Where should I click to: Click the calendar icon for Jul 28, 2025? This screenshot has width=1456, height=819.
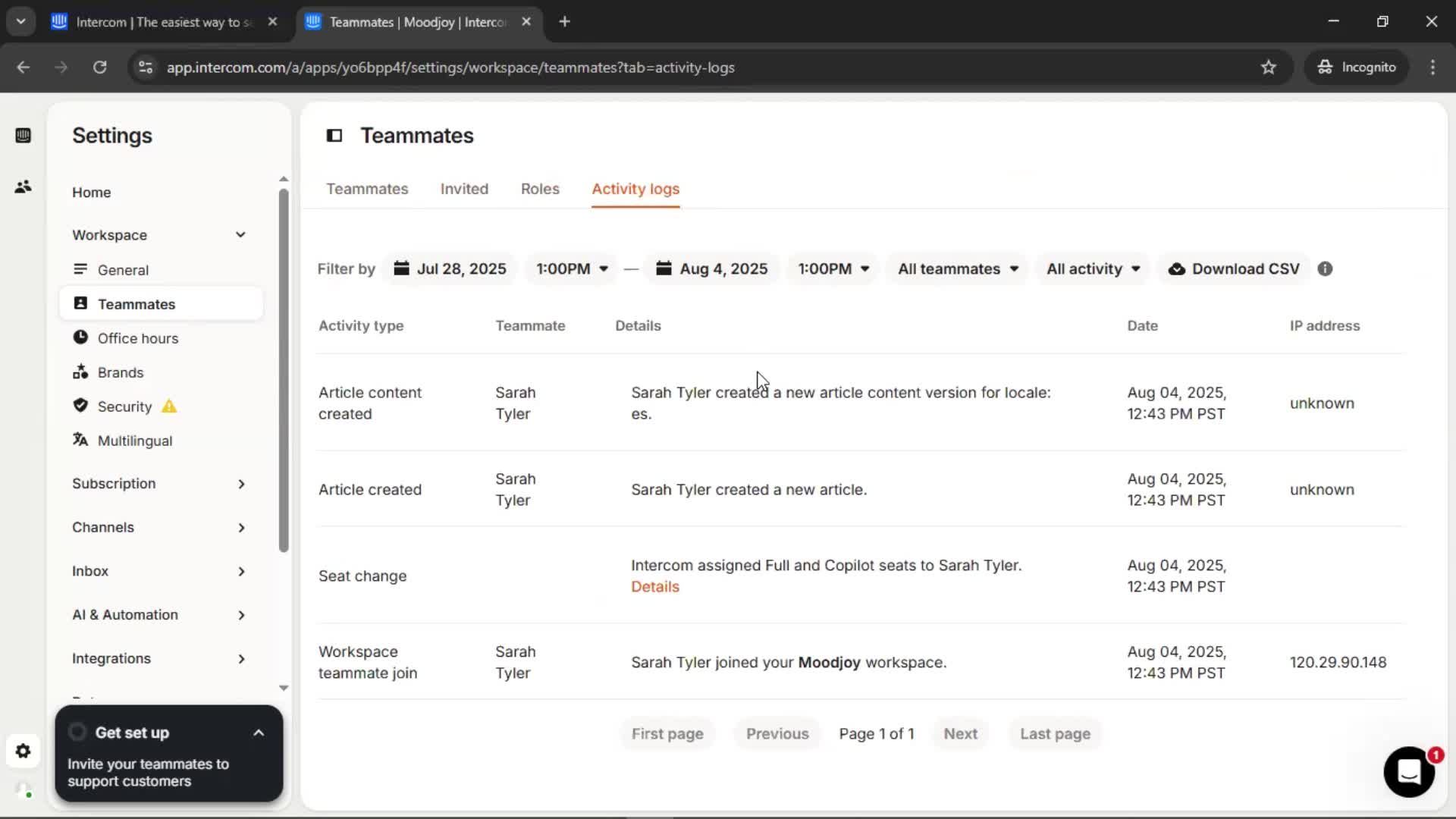pyautogui.click(x=401, y=268)
